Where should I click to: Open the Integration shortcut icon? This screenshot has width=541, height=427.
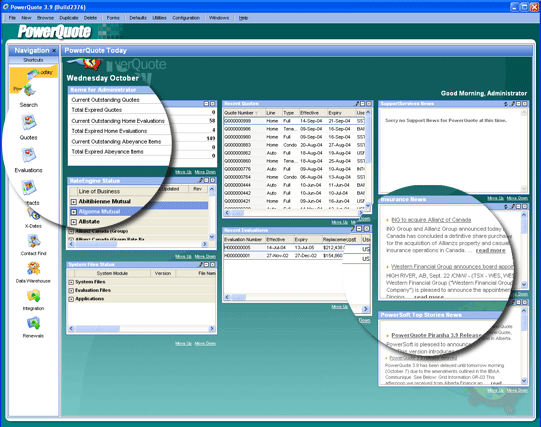[33, 296]
